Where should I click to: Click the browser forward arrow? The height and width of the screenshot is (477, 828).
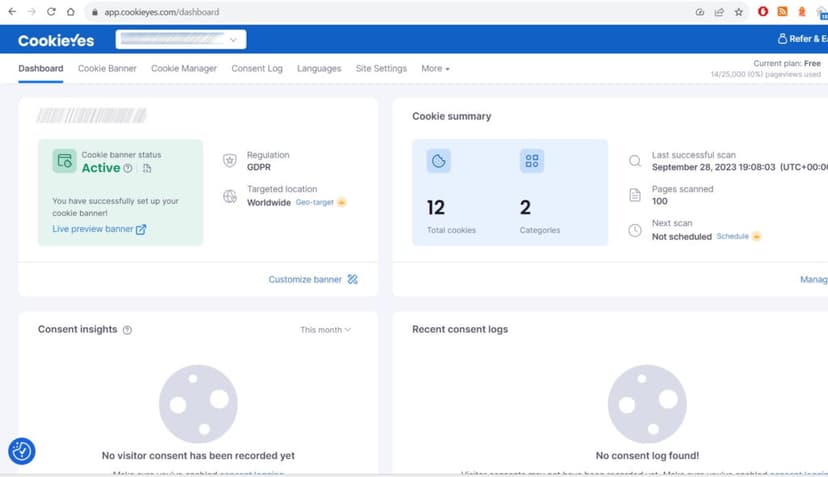point(31,12)
